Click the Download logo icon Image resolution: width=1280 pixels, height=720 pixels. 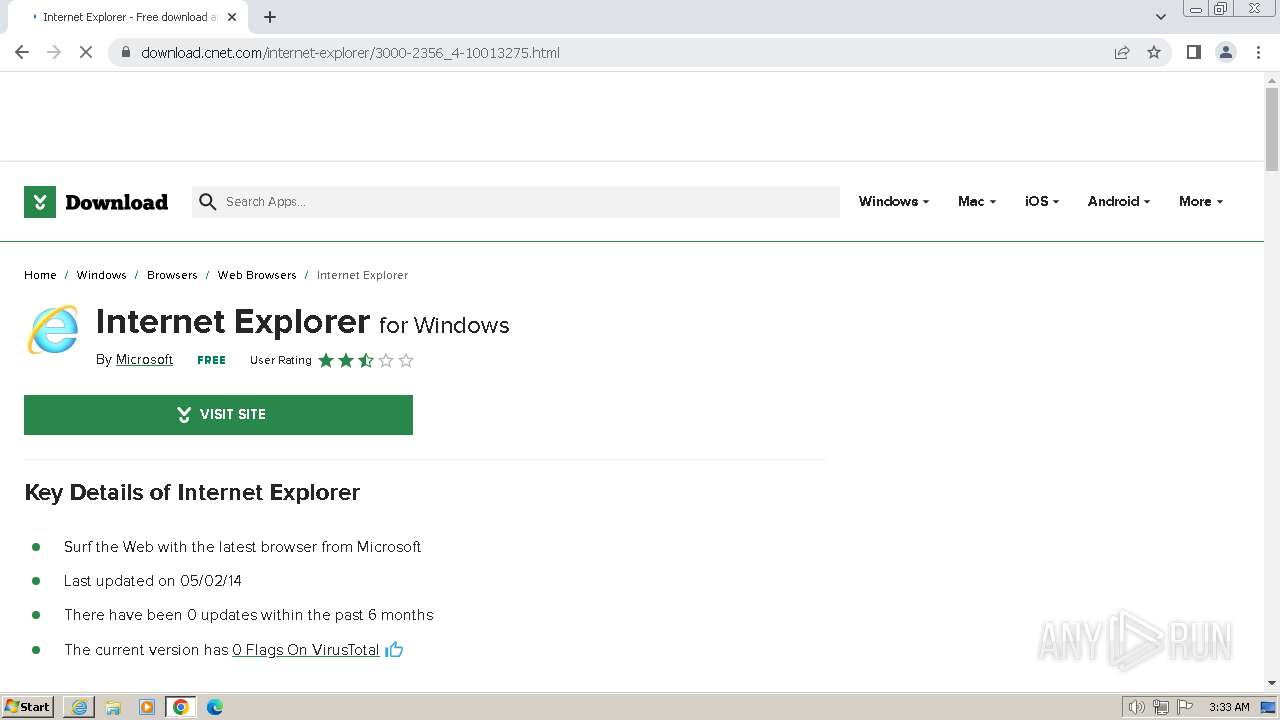[40, 202]
